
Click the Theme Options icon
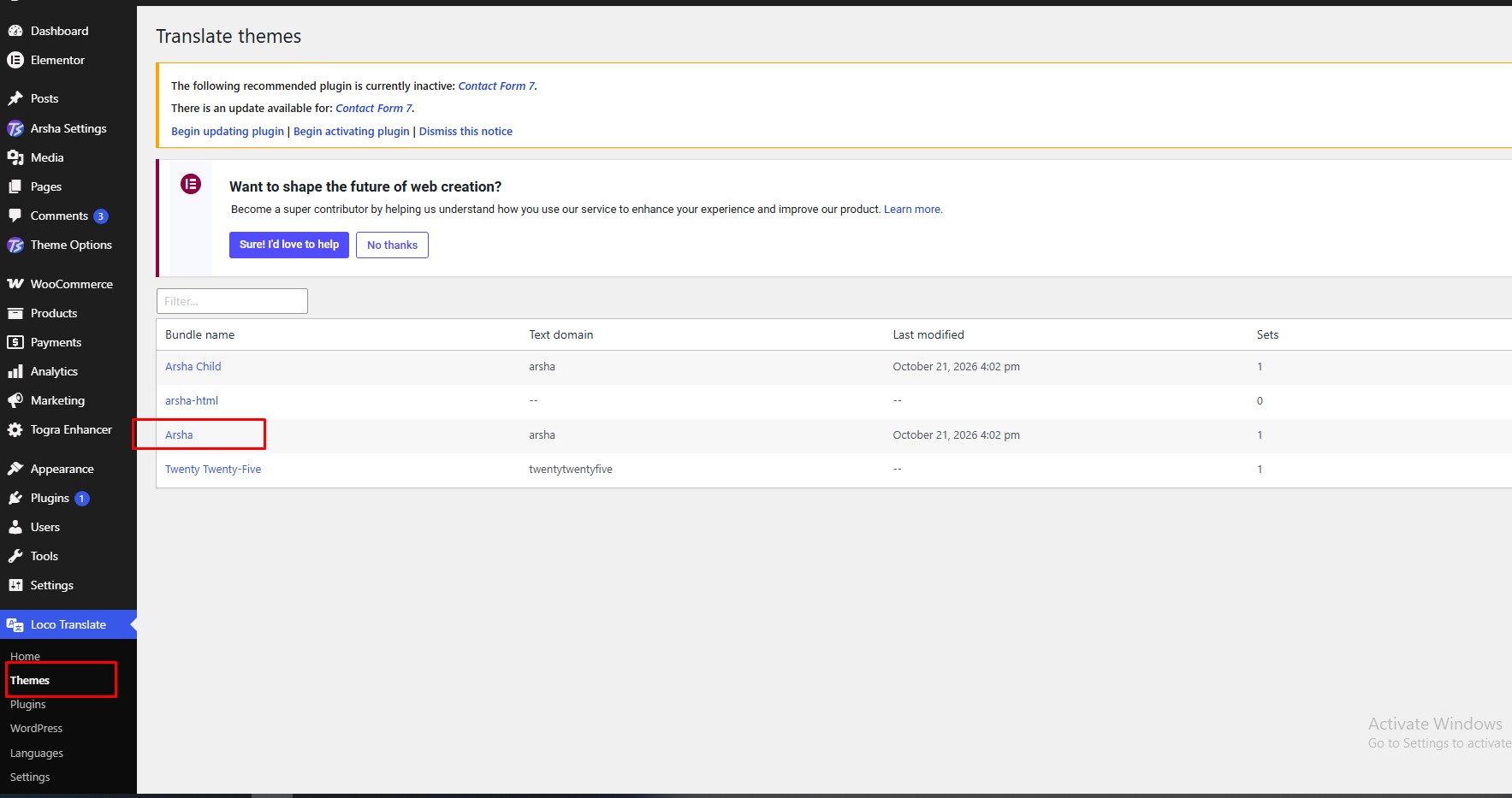coord(15,245)
